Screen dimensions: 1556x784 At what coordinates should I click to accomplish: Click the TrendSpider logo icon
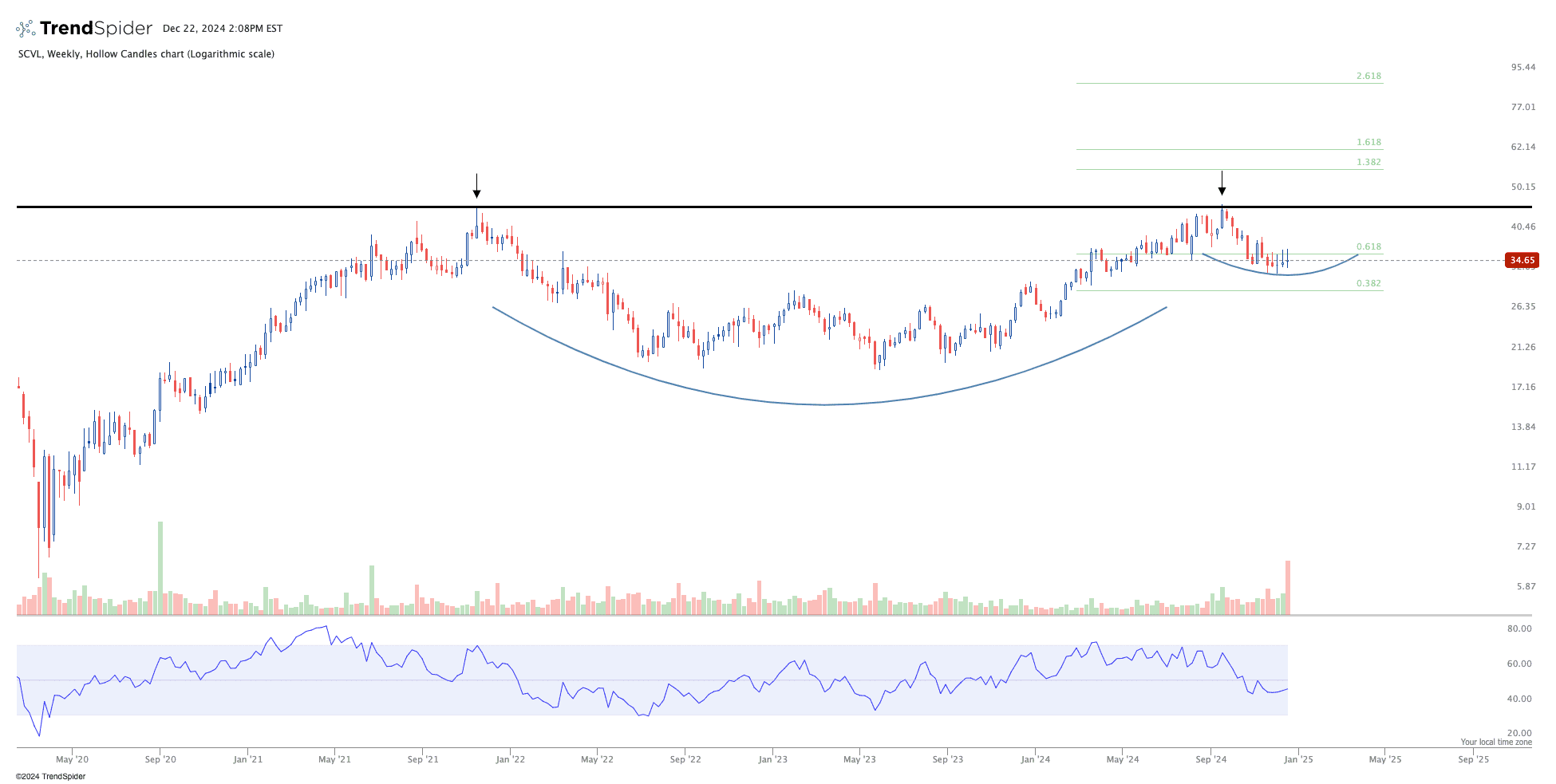coord(26,29)
